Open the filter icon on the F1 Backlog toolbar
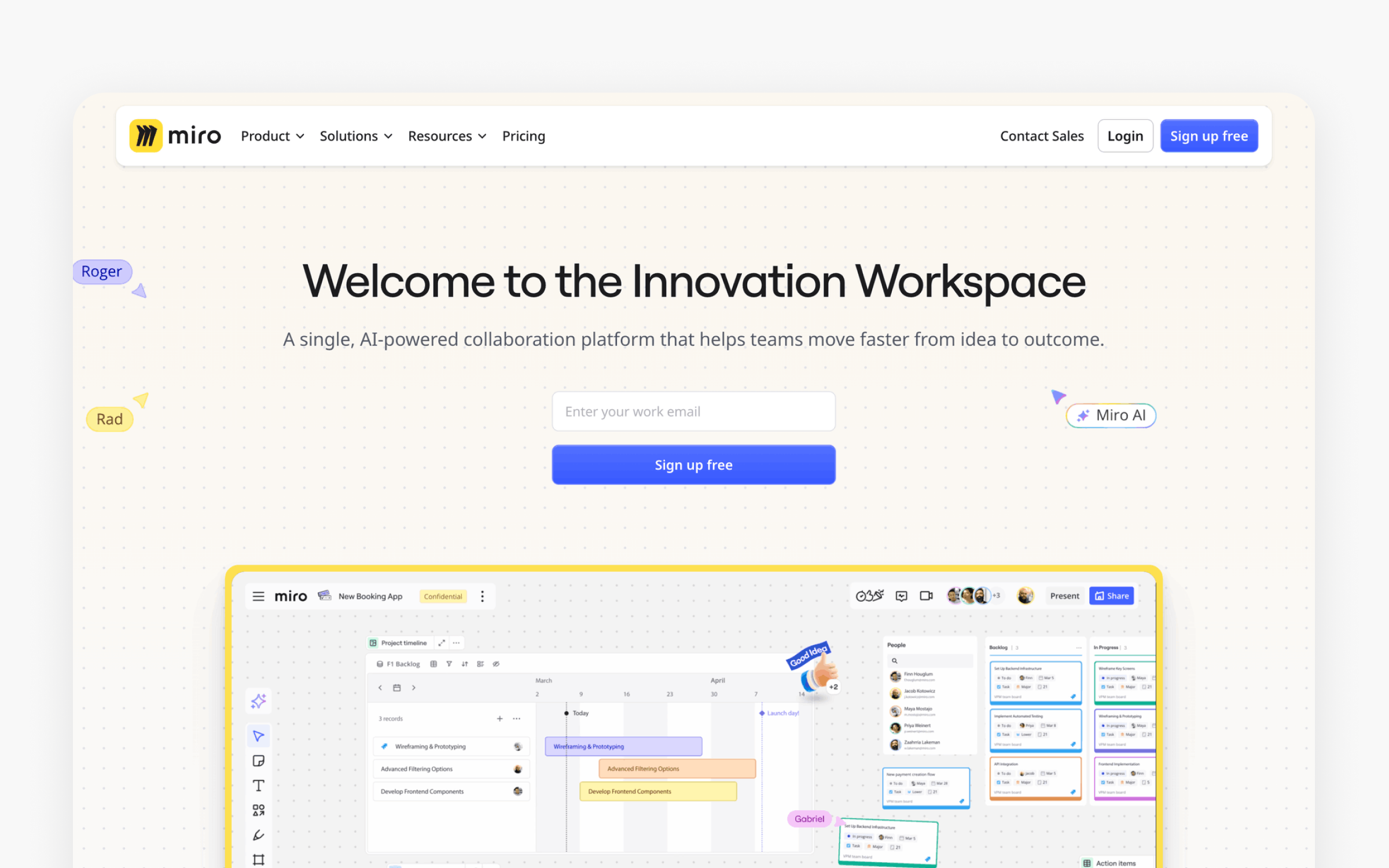Image resolution: width=1389 pixels, height=868 pixels. click(x=449, y=664)
